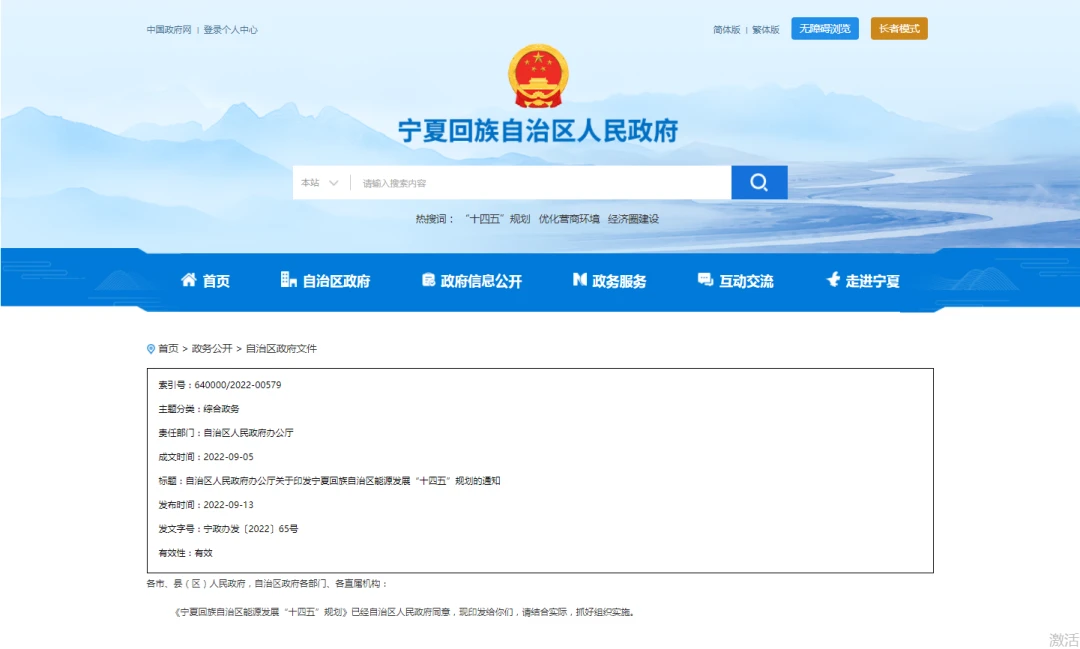1080x649 pixels.
Task: Click the icon beside 政务服务
Action: coord(579,281)
